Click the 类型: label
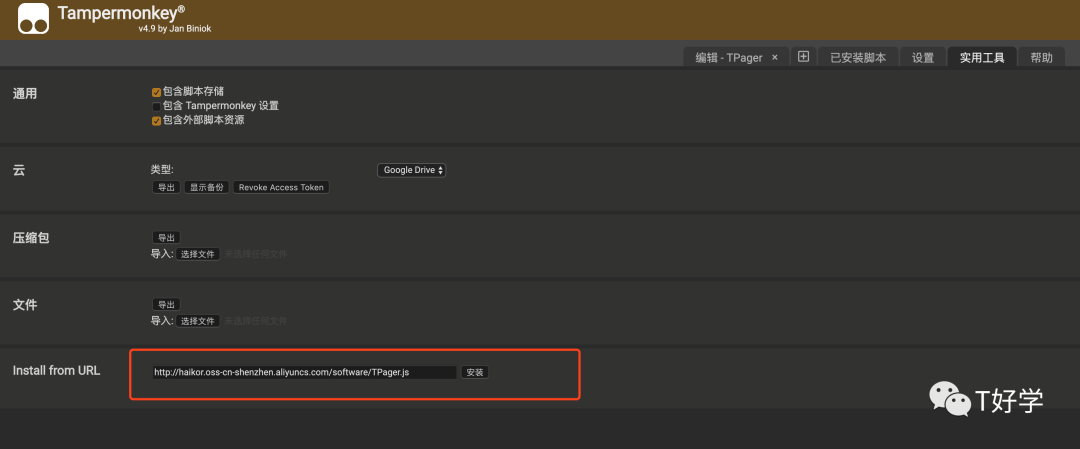Viewport: 1080px width, 449px height. pyautogui.click(x=163, y=170)
